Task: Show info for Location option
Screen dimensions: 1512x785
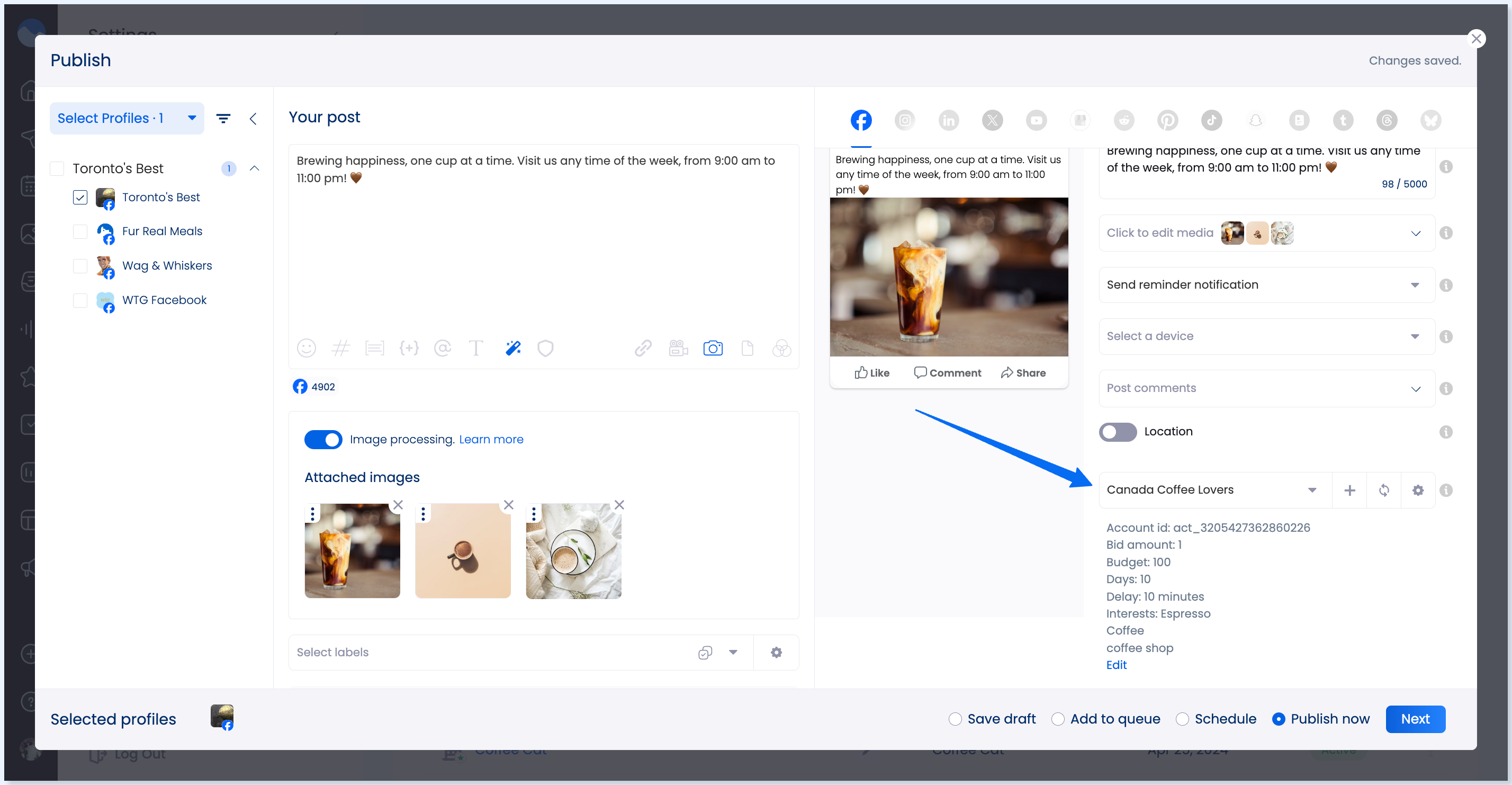Action: click(x=1446, y=432)
